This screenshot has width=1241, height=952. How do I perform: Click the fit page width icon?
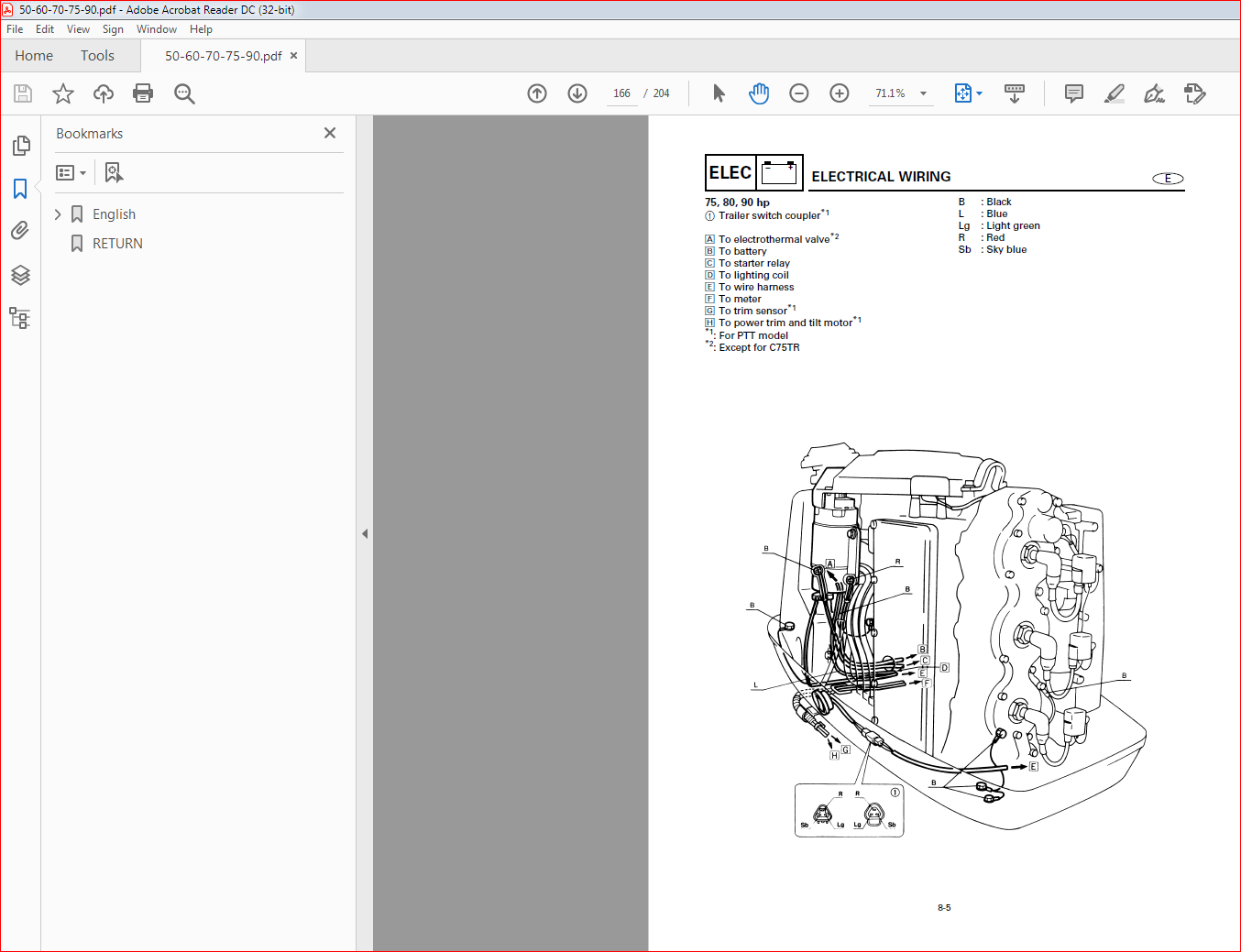(962, 93)
